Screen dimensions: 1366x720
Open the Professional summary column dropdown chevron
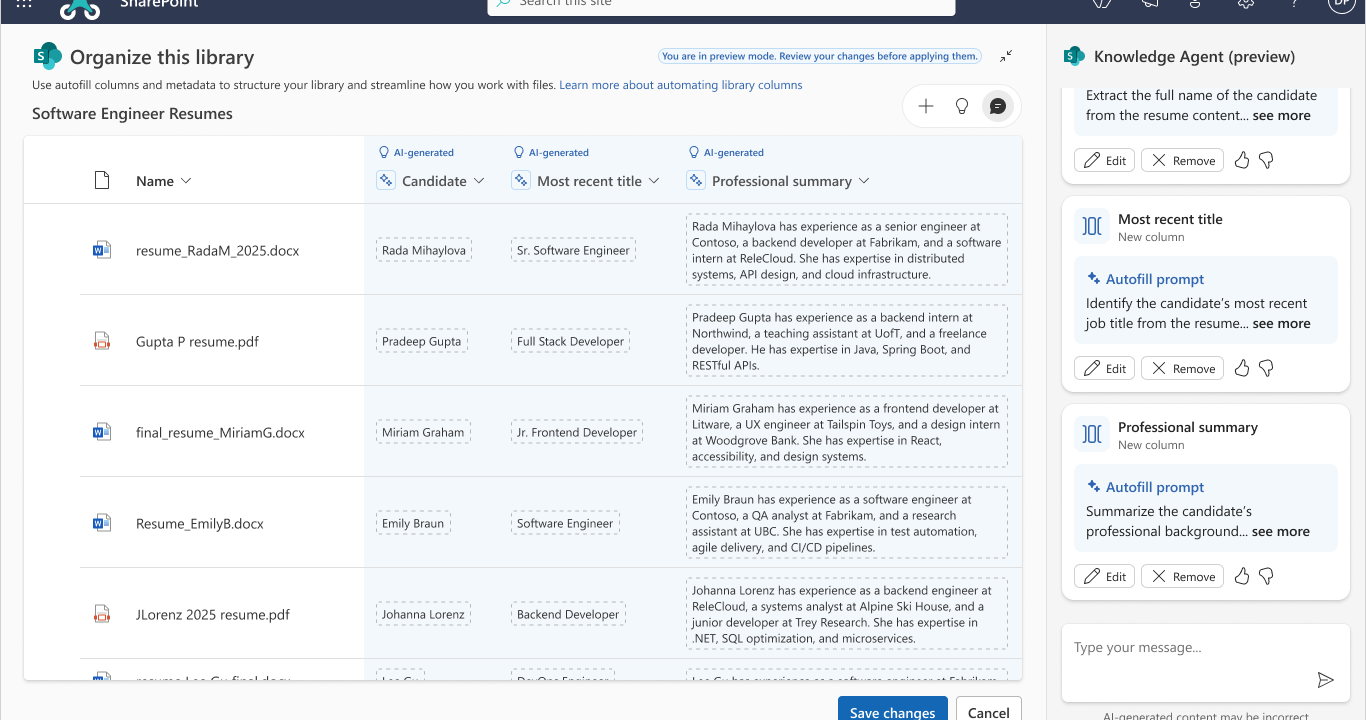click(x=864, y=181)
